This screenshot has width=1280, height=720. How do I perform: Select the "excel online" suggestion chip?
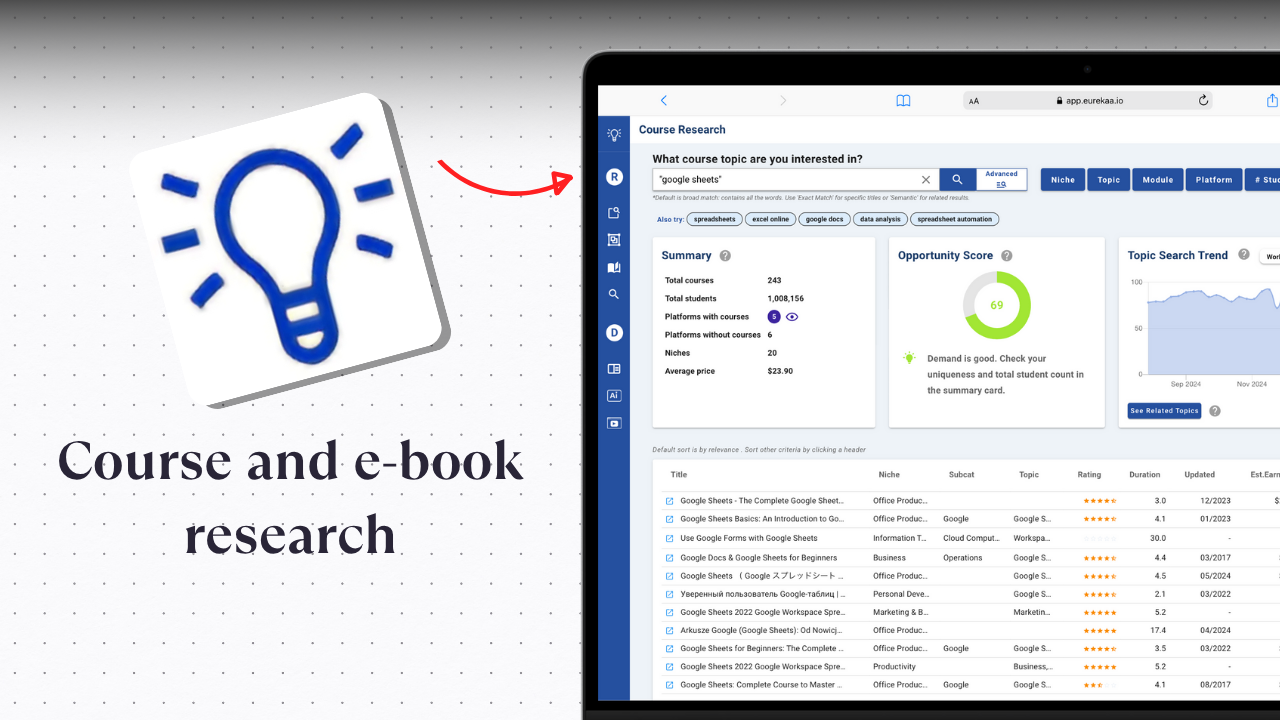coord(771,219)
